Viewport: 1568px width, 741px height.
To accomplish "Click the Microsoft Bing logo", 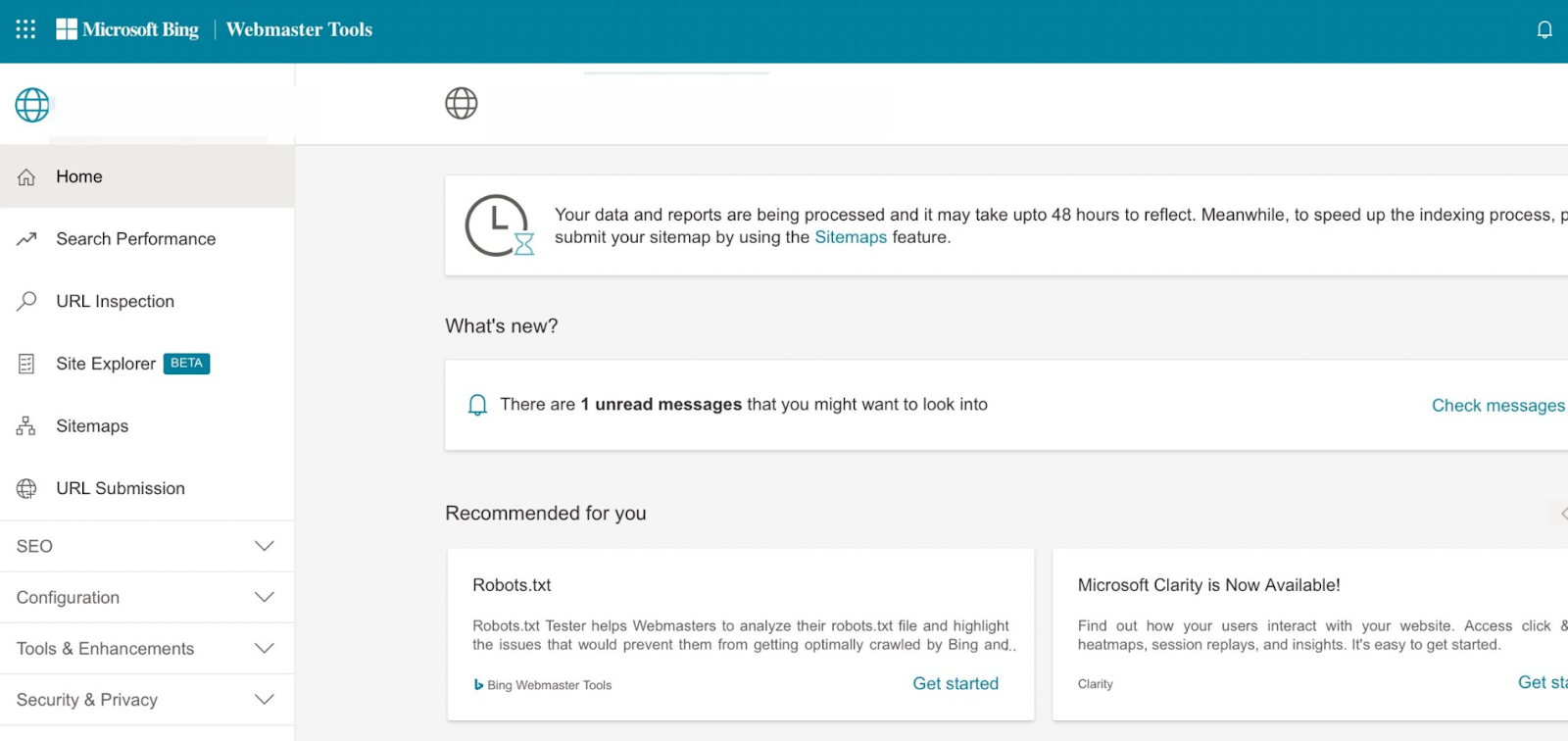I will [x=127, y=29].
